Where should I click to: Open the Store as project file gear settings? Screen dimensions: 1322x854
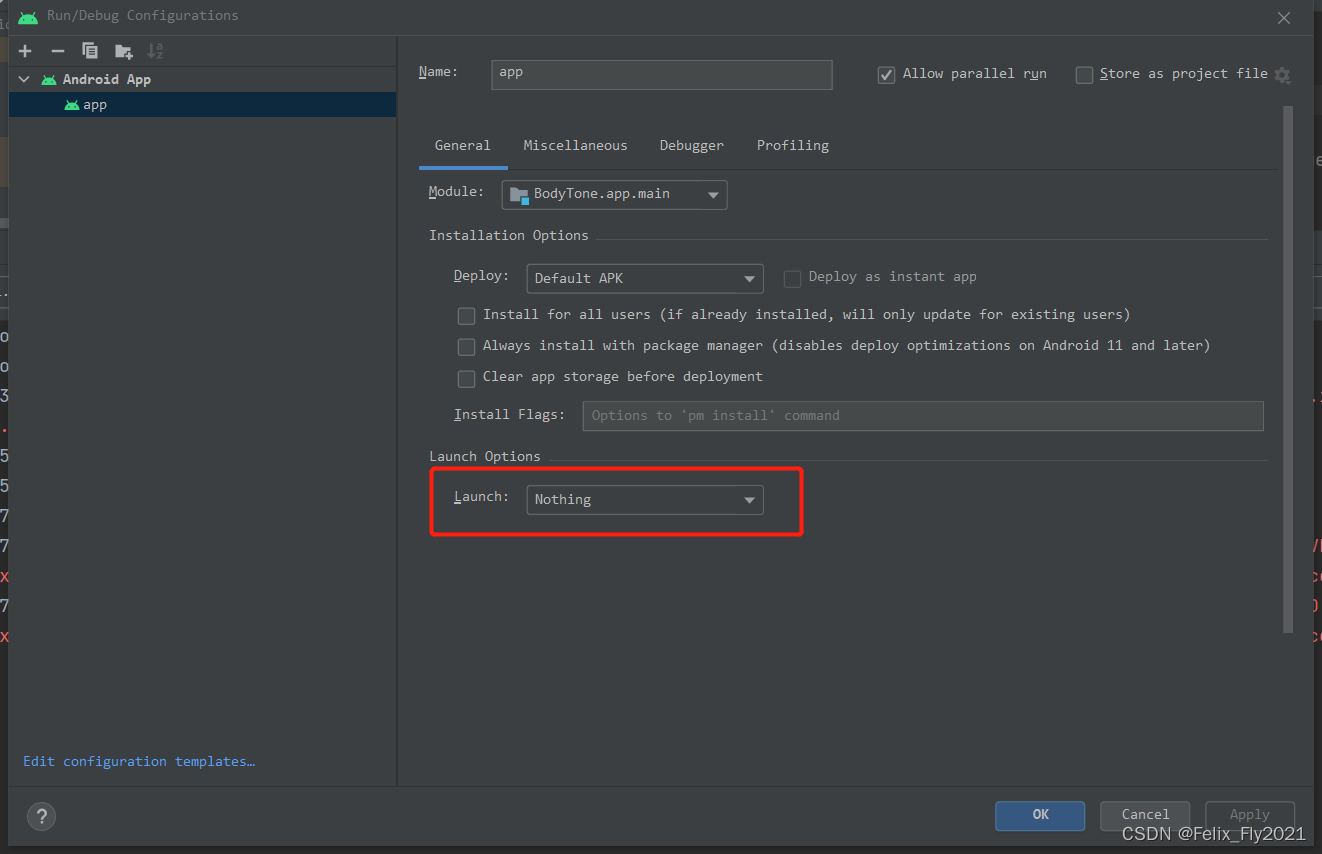(x=1283, y=74)
